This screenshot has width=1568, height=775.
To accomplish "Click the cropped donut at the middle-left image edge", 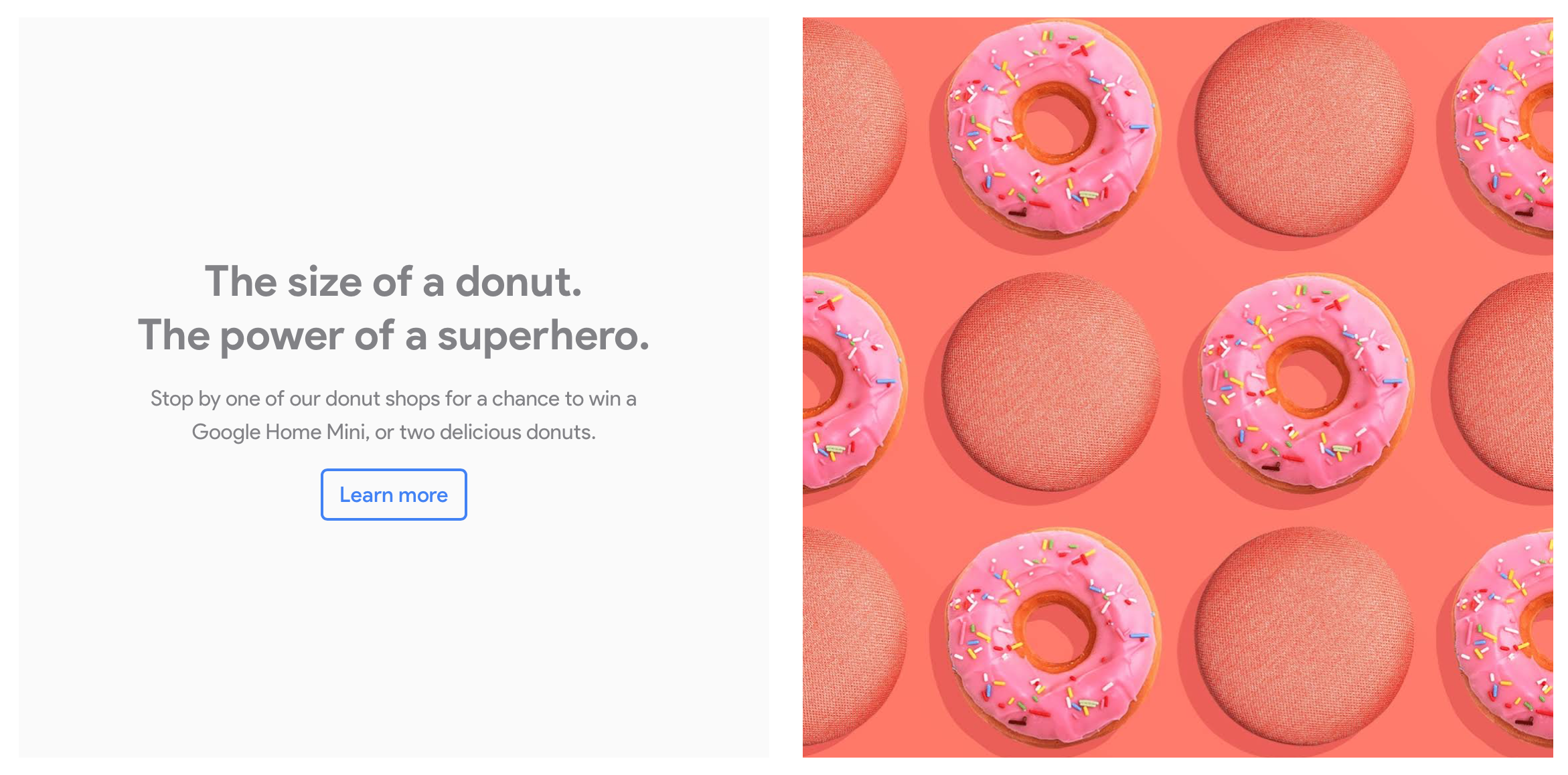I will (855, 382).
